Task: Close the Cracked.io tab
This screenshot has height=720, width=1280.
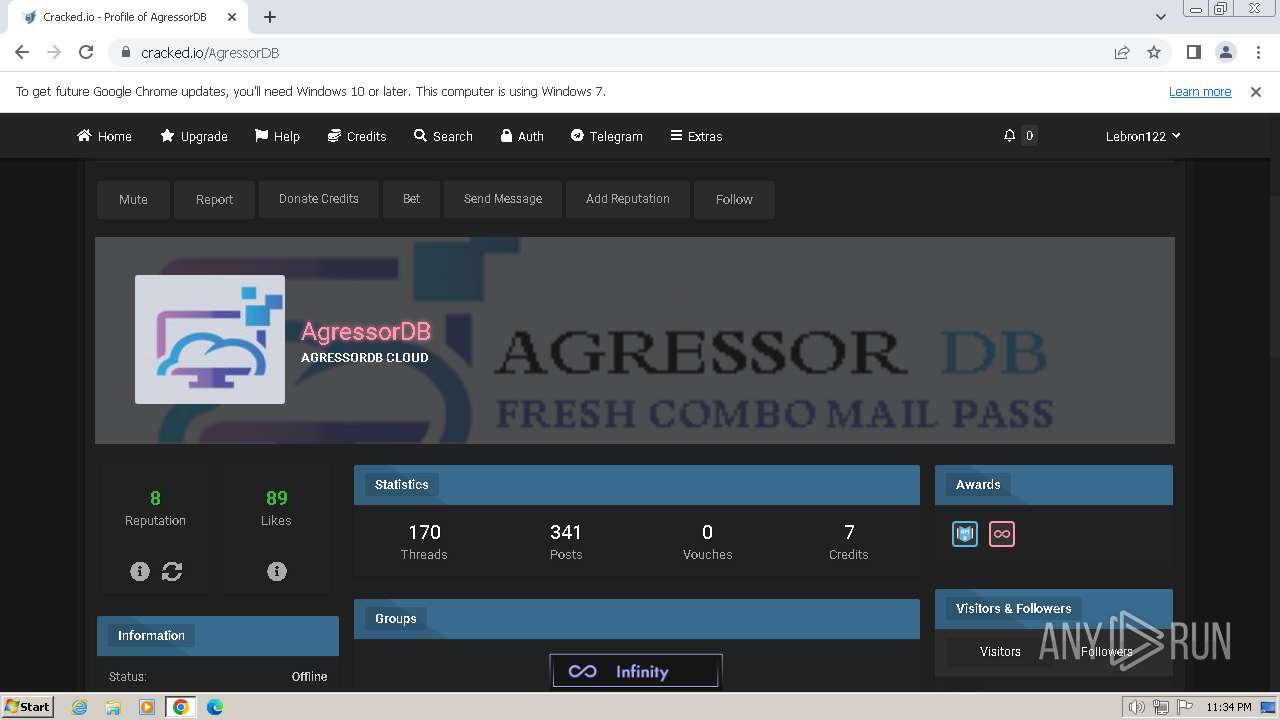Action: [232, 17]
